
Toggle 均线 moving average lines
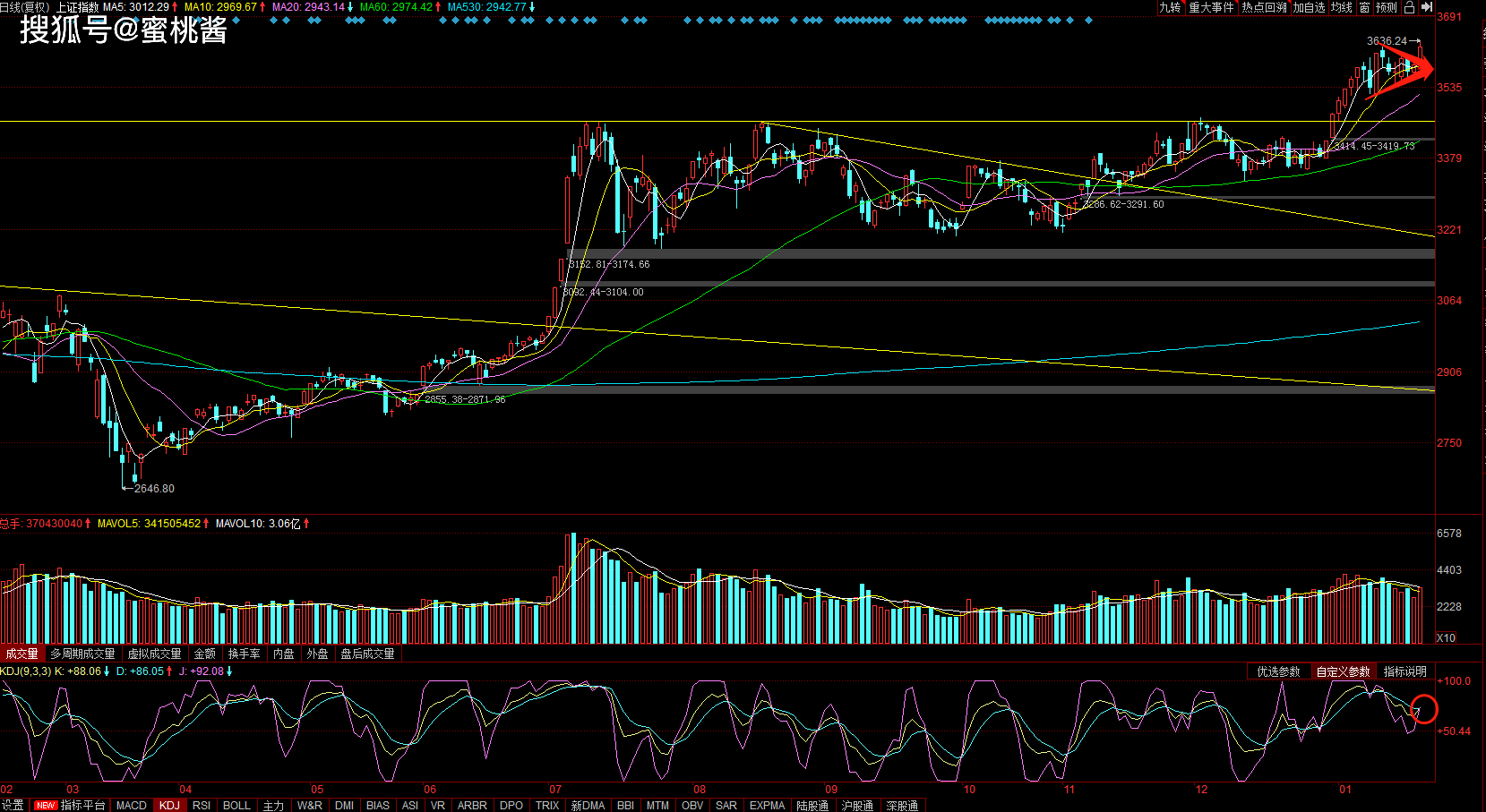(x=1341, y=7)
